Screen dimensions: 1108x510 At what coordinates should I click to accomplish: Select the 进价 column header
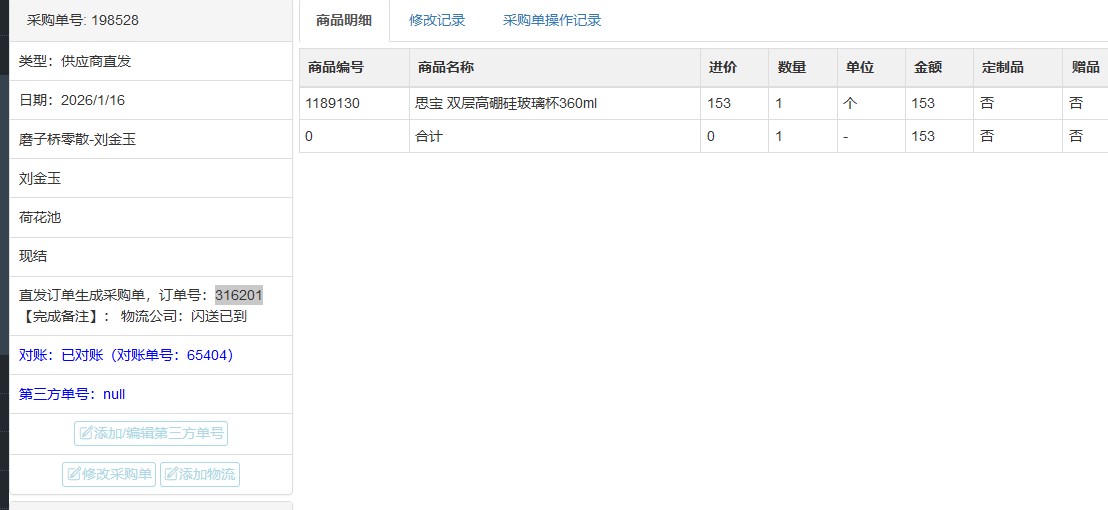coord(722,67)
